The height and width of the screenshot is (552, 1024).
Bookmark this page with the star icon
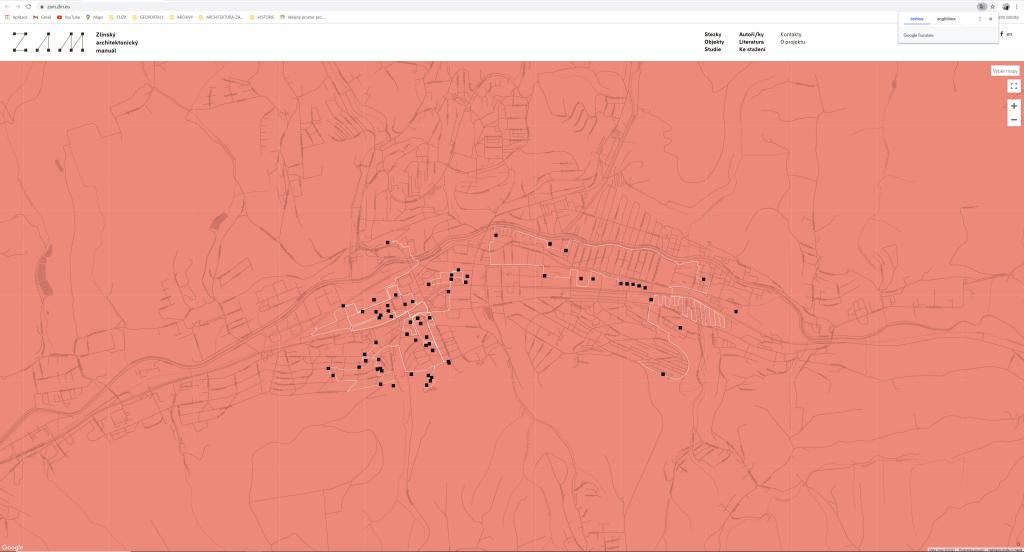pyautogui.click(x=993, y=6)
